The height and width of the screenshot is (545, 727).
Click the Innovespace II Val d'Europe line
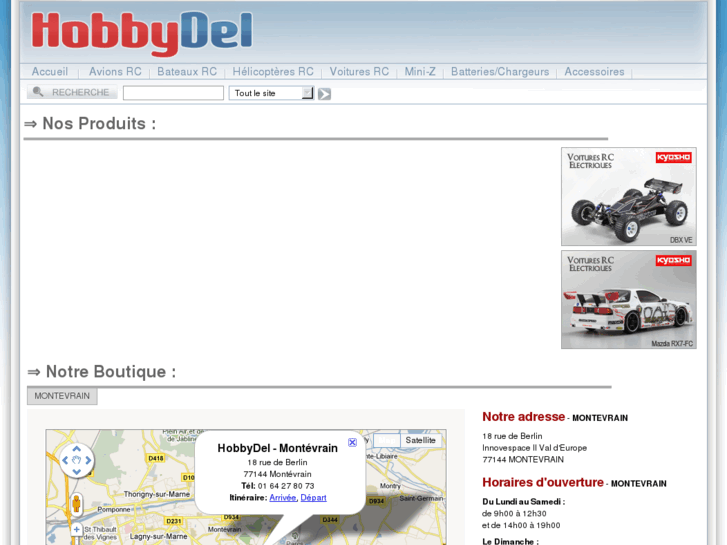[x=535, y=448]
